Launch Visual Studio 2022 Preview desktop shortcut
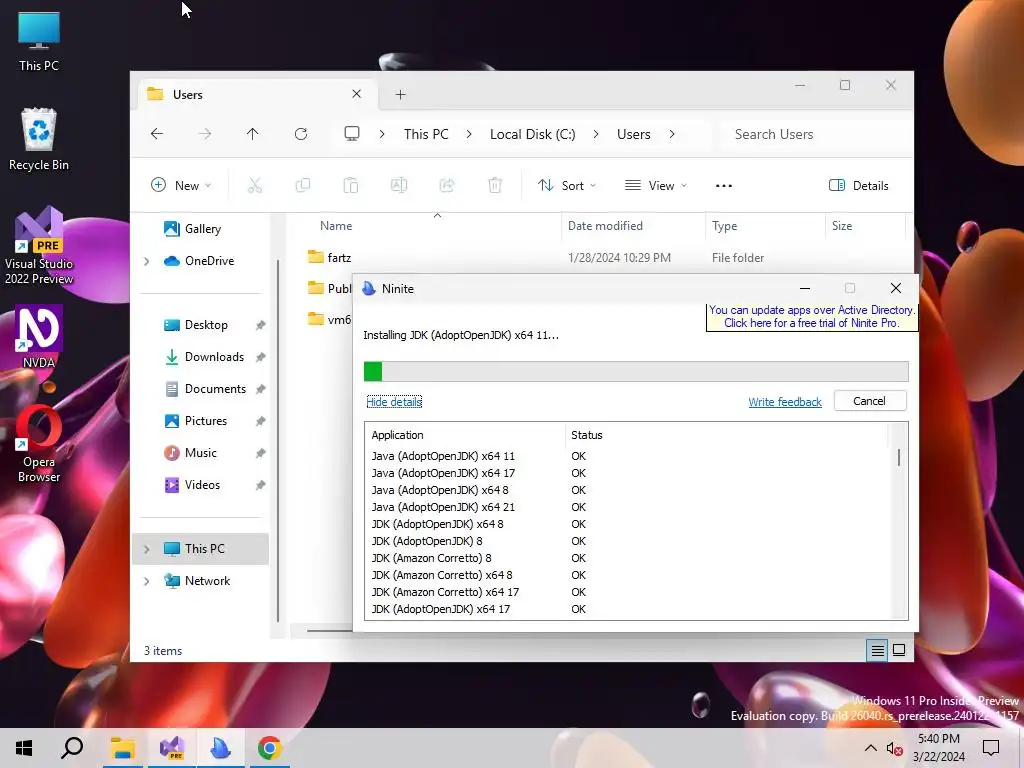This screenshot has height=768, width=1024. [x=39, y=246]
